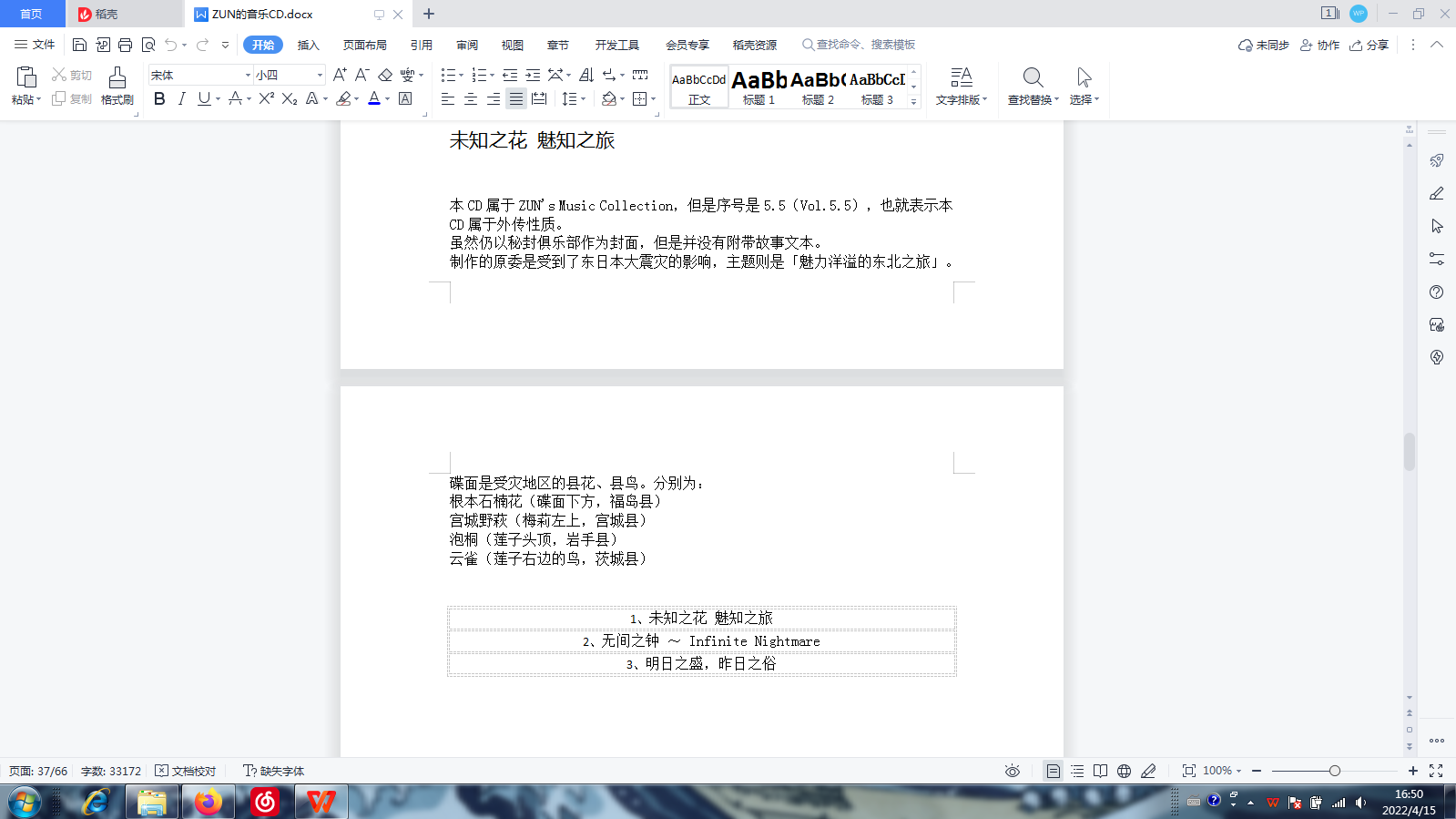Click the Format Painter (格式刷) tool
Image resolution: width=1456 pixels, height=819 pixels.
point(117,86)
